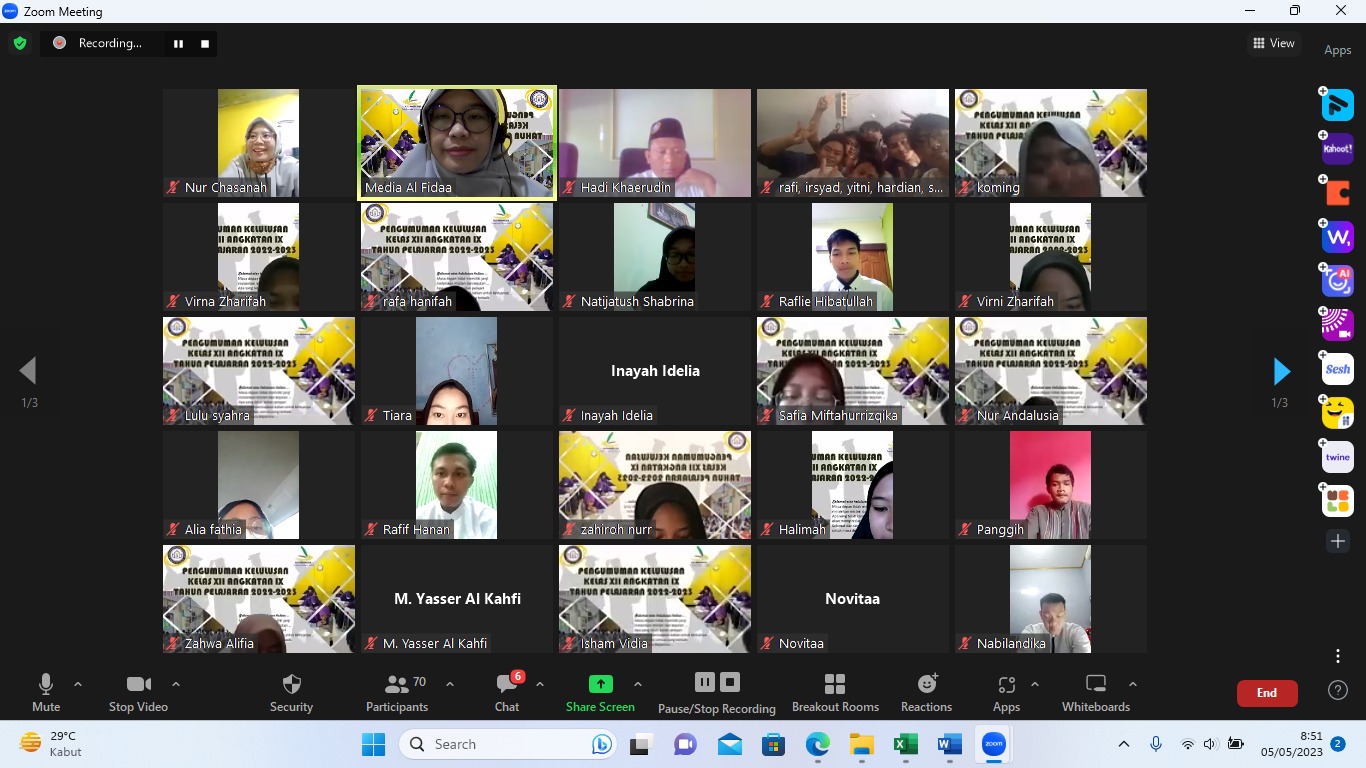
Task: Click the red End meeting button
Action: pos(1267,693)
